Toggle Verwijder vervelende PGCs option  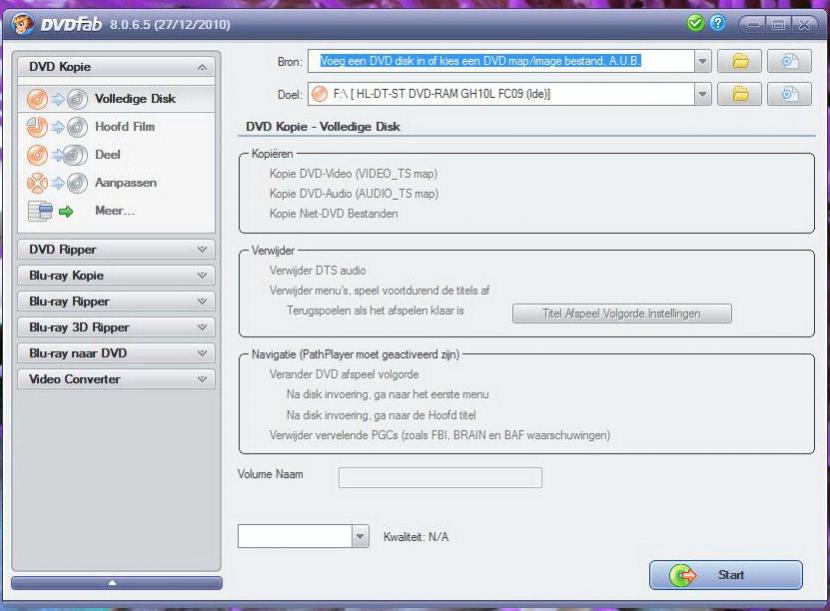pos(439,435)
